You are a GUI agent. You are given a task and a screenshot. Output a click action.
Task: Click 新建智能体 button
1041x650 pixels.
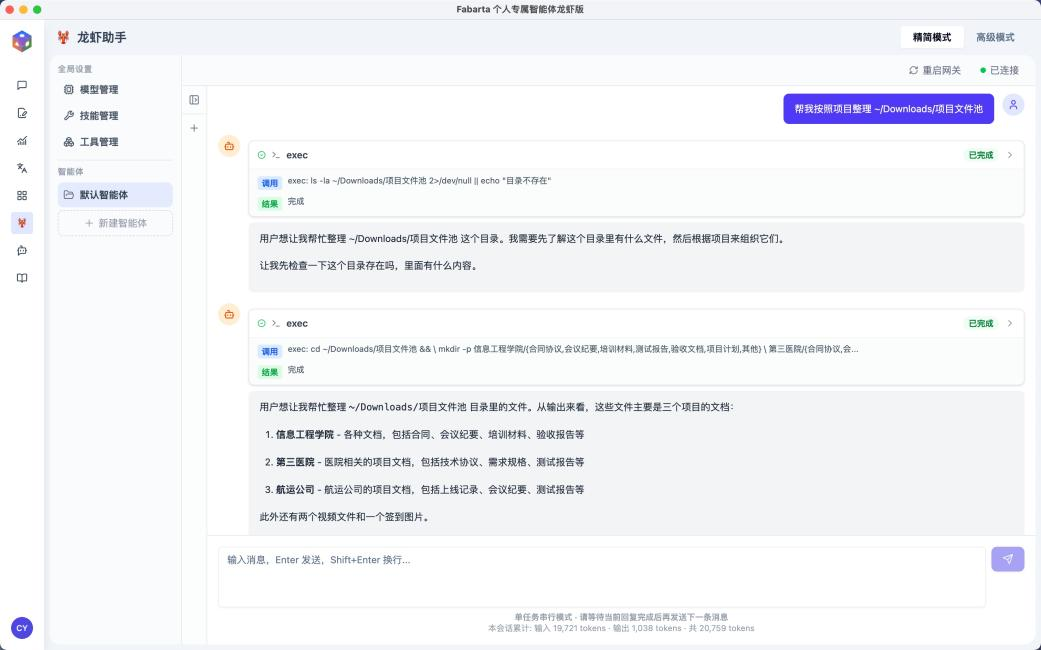(x=115, y=223)
